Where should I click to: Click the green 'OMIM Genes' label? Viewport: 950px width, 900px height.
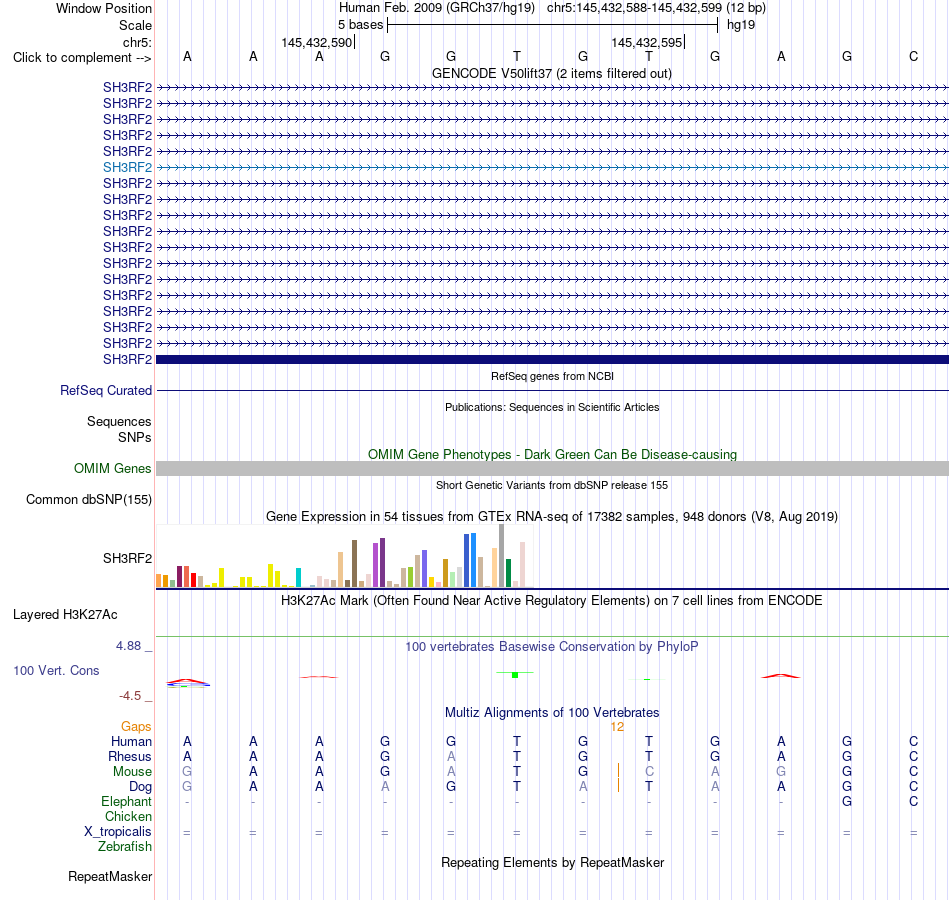(x=112, y=468)
